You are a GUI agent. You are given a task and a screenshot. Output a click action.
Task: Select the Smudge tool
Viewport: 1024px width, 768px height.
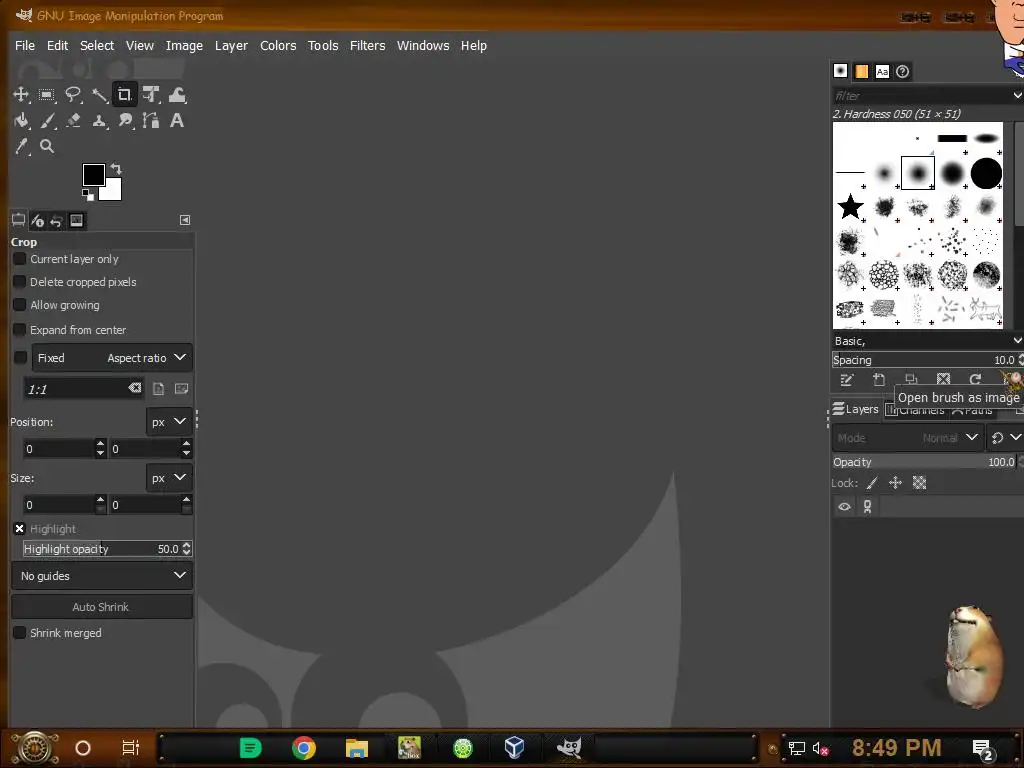pos(125,120)
